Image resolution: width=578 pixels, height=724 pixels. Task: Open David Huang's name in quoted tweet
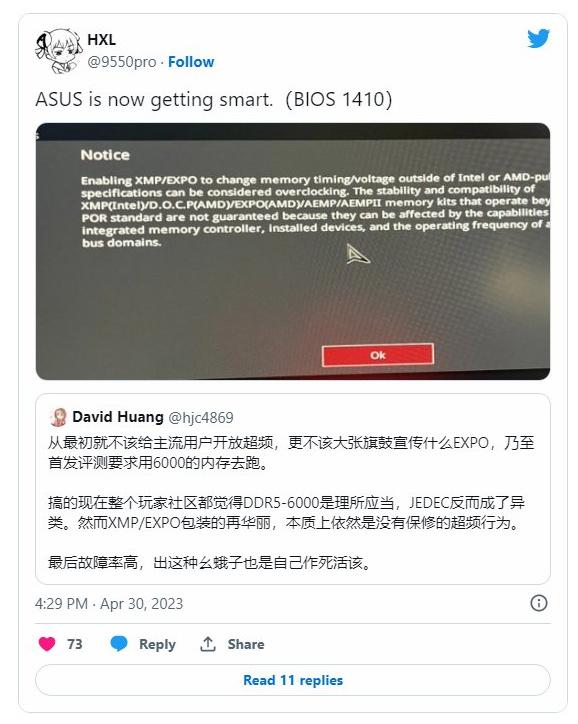(x=118, y=417)
